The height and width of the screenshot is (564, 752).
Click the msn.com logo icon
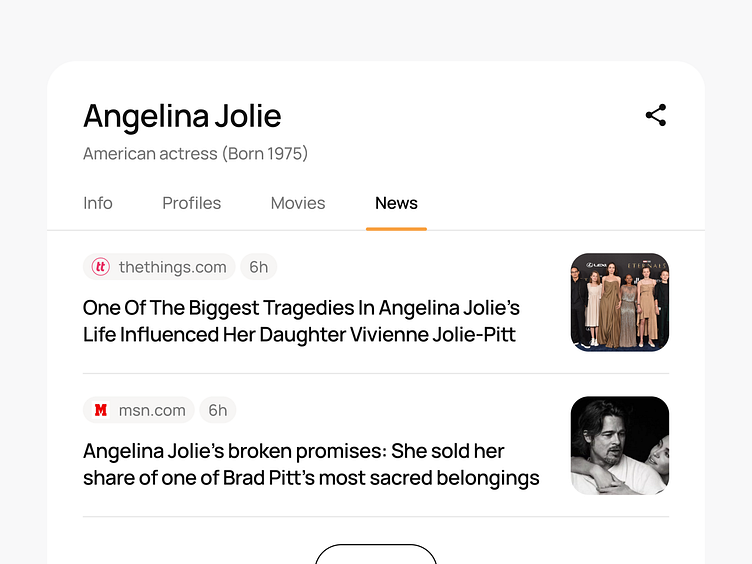101,410
